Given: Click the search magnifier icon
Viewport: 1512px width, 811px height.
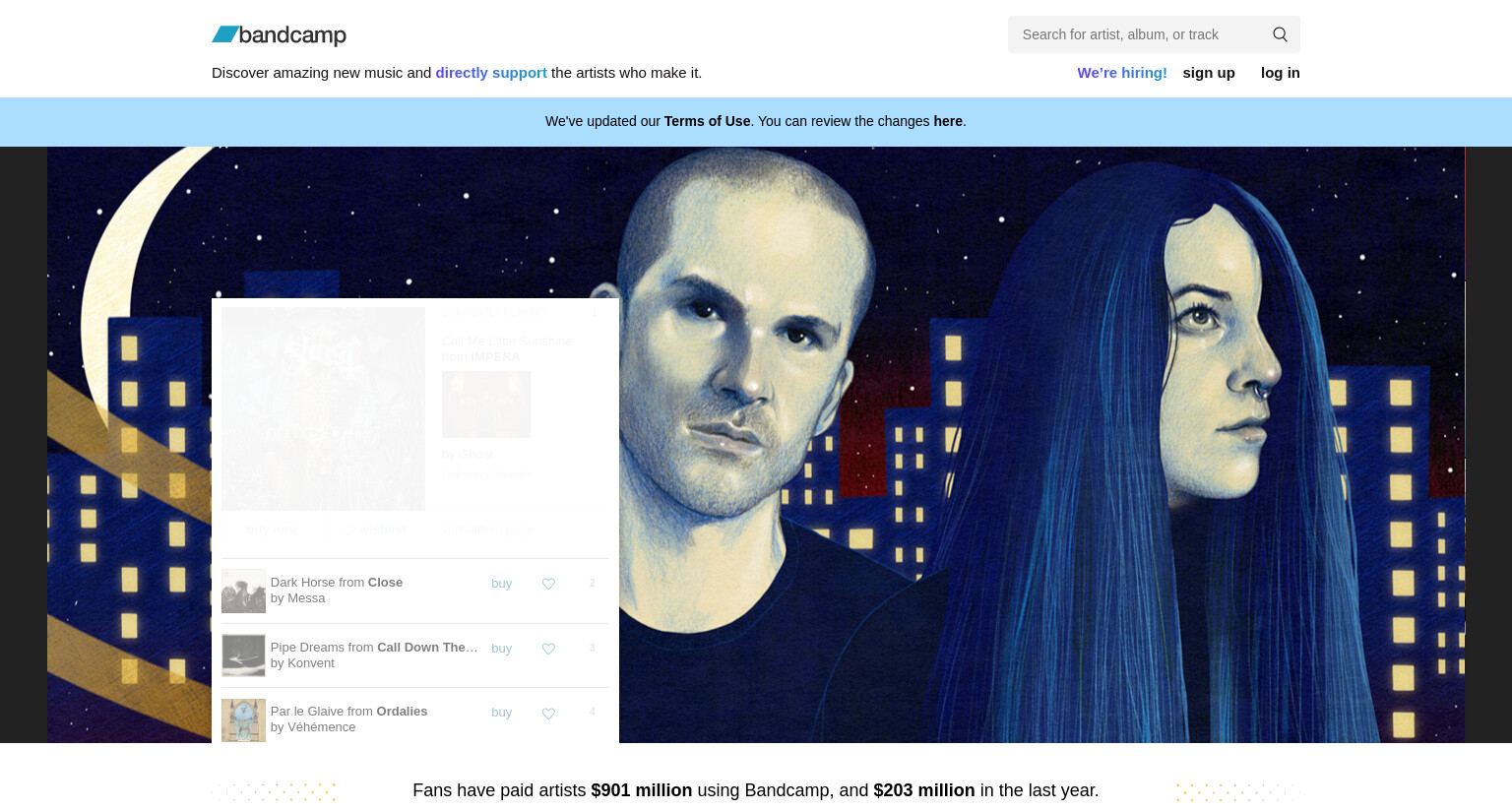Looking at the screenshot, I should click(1280, 34).
